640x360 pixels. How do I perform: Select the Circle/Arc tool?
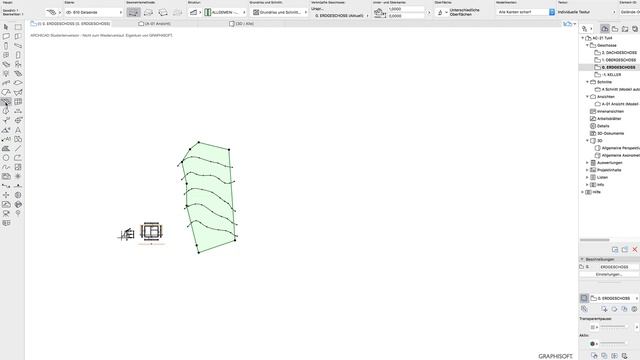pos(6,158)
